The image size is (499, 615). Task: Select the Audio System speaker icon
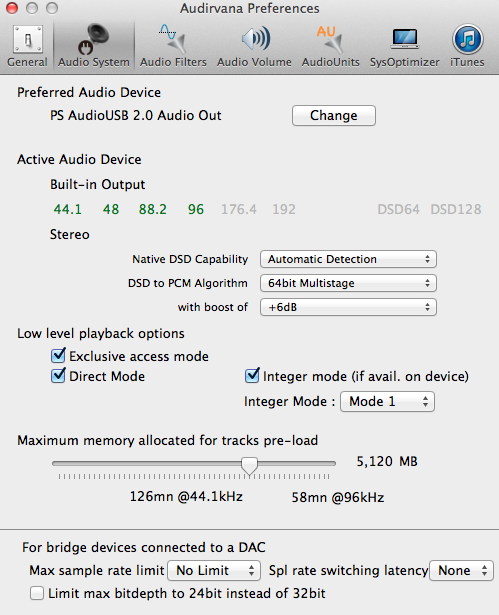[x=93, y=38]
